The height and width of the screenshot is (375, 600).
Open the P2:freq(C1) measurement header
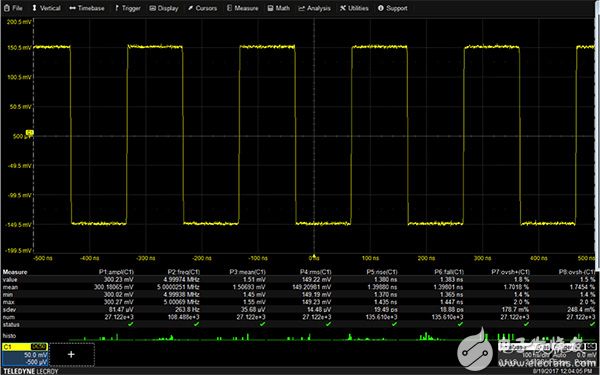(184, 272)
